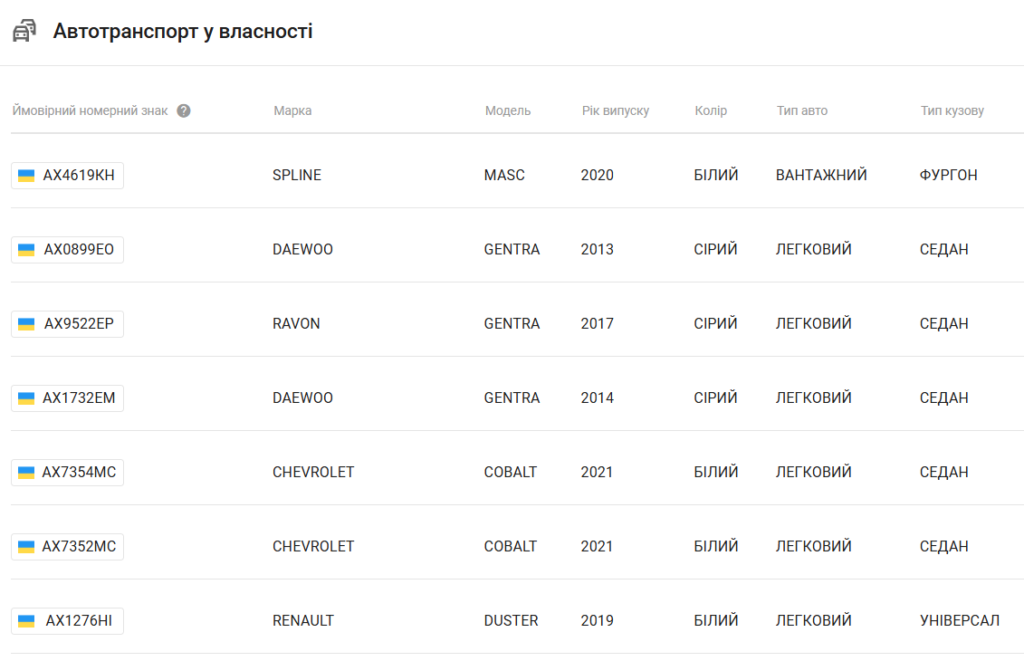Select the SPLINE make cell

pos(296,175)
